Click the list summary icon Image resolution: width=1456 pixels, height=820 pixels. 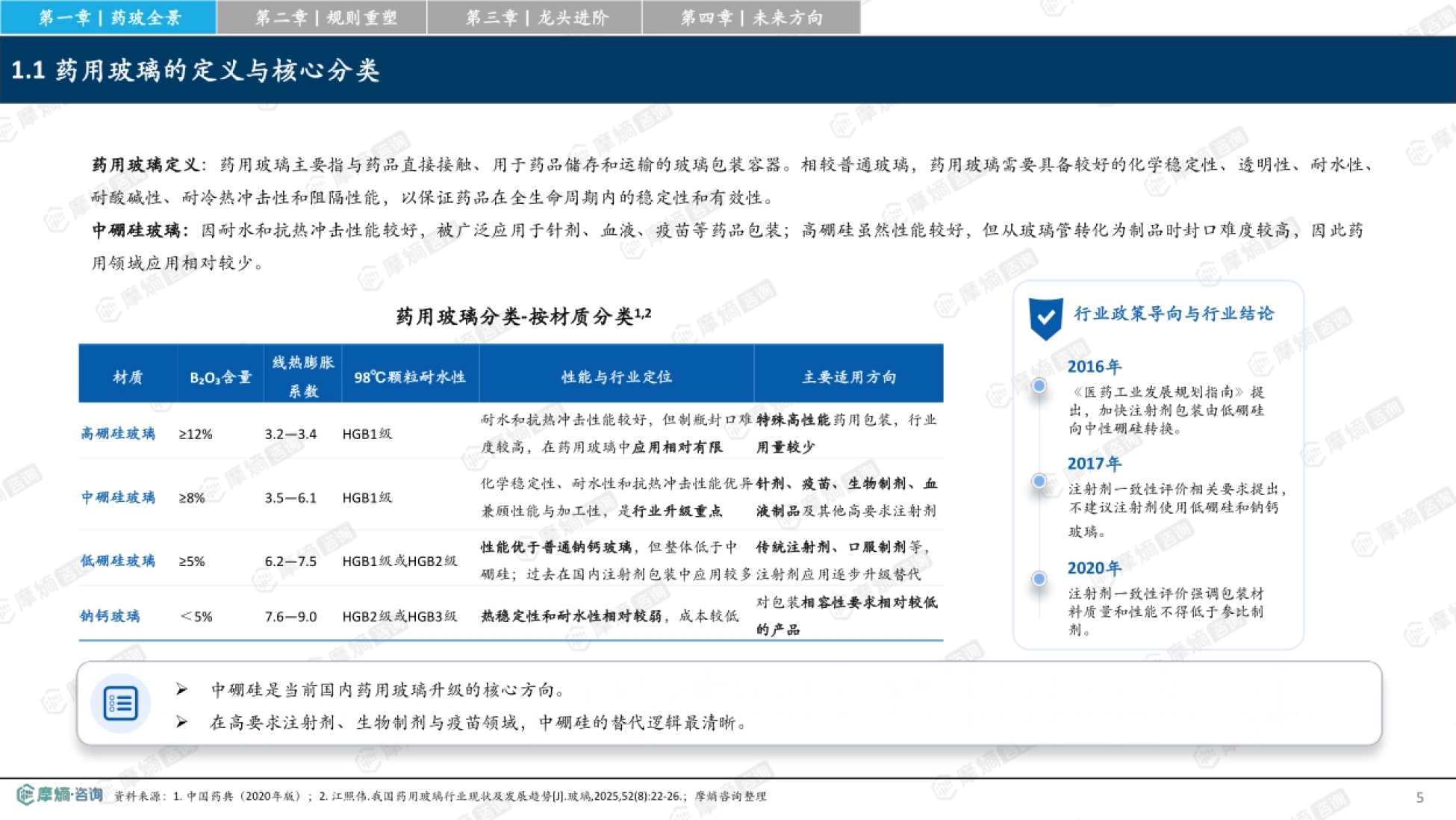click(x=120, y=703)
